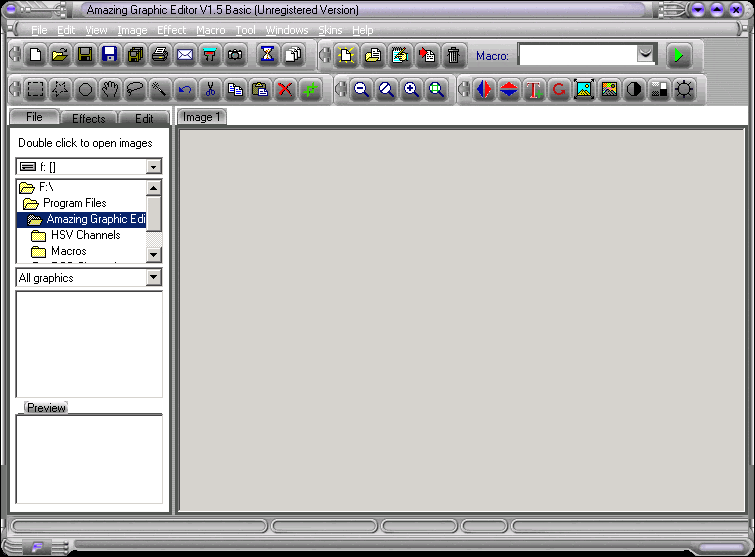Switch to the Effects side tab
The height and width of the screenshot is (557, 755).
89,118
